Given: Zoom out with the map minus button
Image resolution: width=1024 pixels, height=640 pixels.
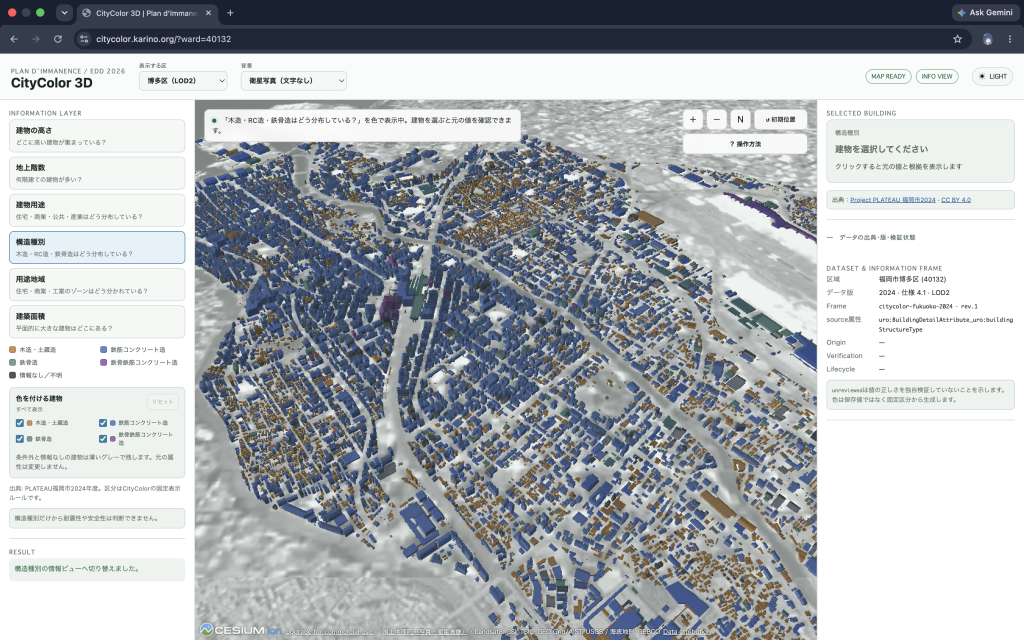Looking at the screenshot, I should coord(716,120).
